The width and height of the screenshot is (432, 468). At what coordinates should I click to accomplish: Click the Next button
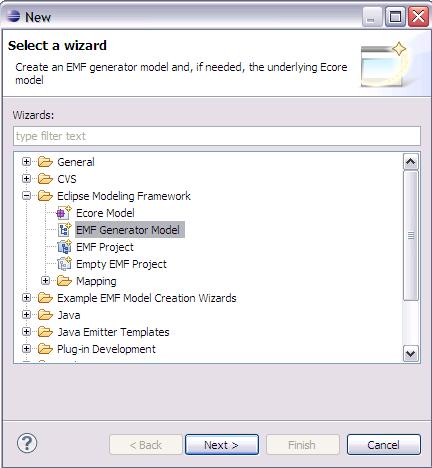click(222, 445)
